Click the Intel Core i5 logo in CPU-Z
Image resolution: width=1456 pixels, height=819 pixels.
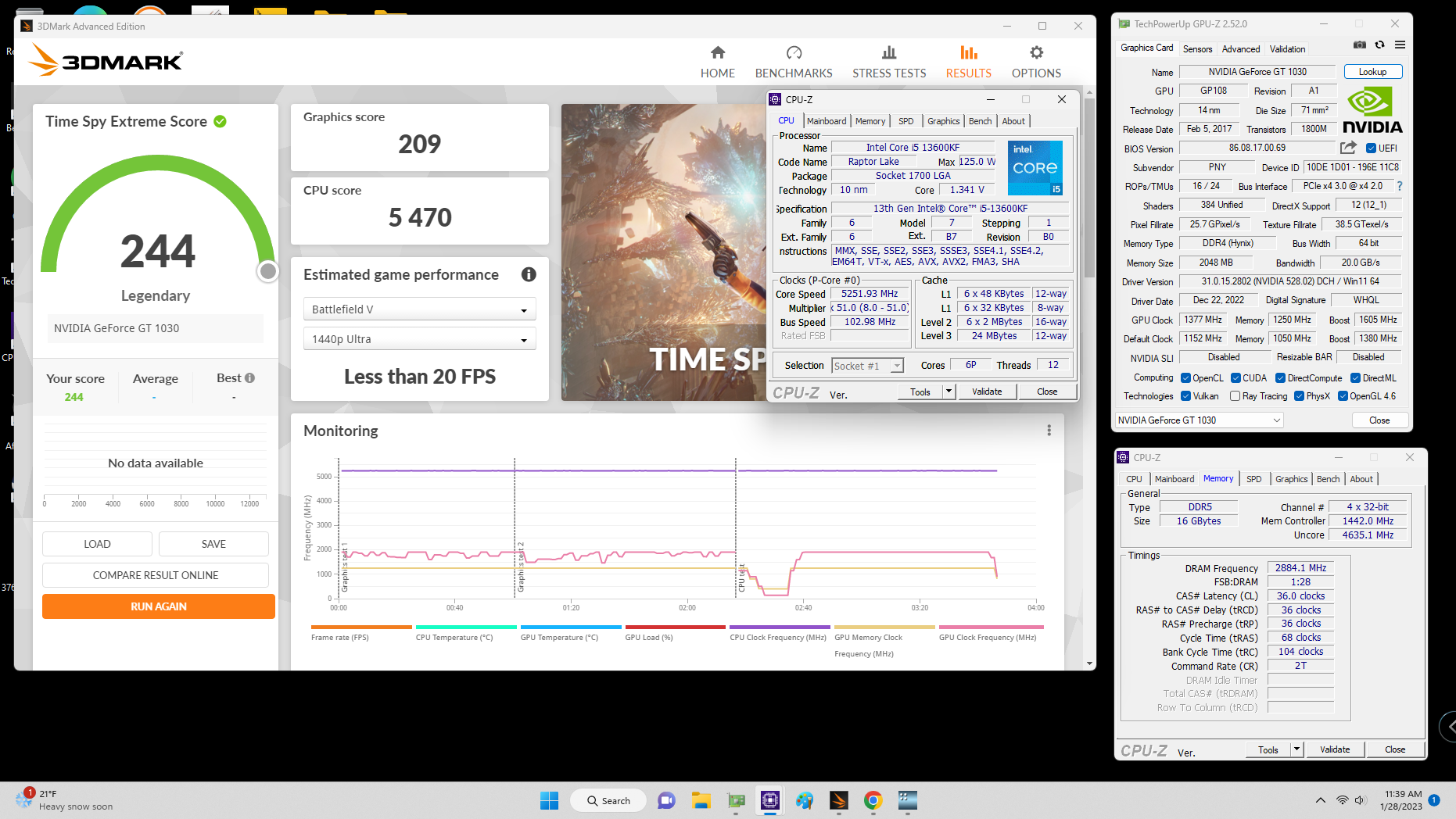[1035, 168]
